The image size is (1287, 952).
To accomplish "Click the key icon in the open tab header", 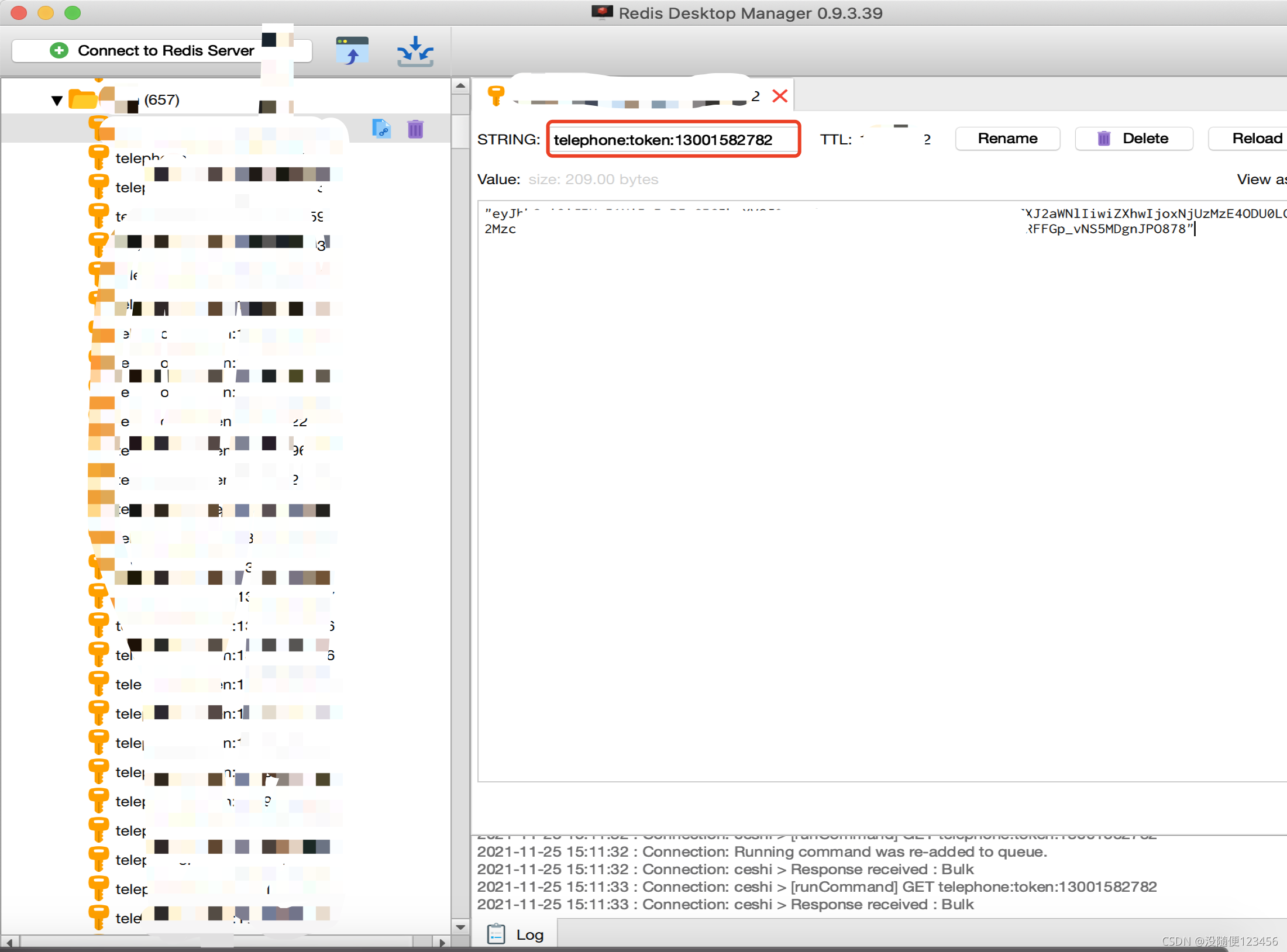I will tap(495, 95).
